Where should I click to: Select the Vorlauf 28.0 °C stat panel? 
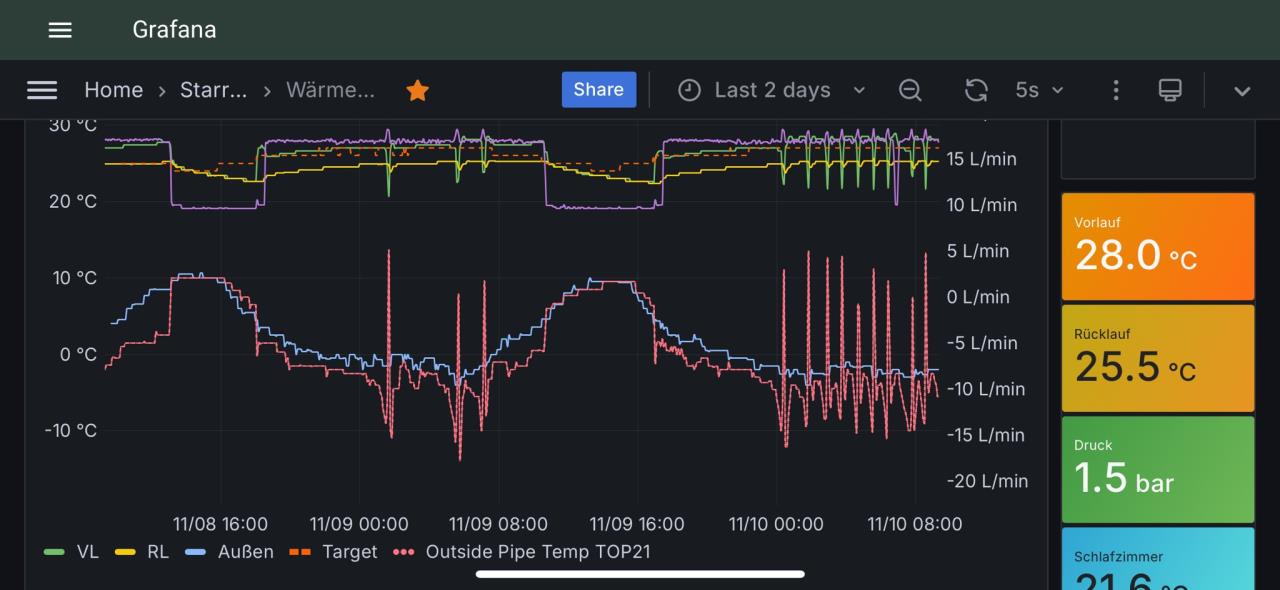(x=1157, y=246)
